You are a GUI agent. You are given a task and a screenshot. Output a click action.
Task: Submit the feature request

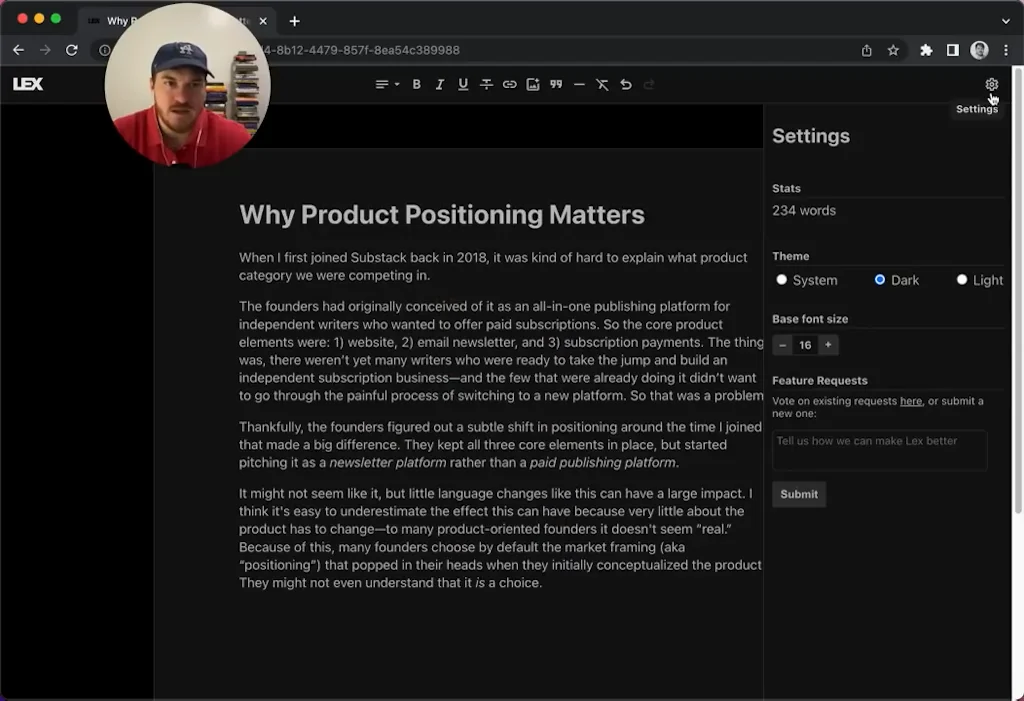[799, 494]
